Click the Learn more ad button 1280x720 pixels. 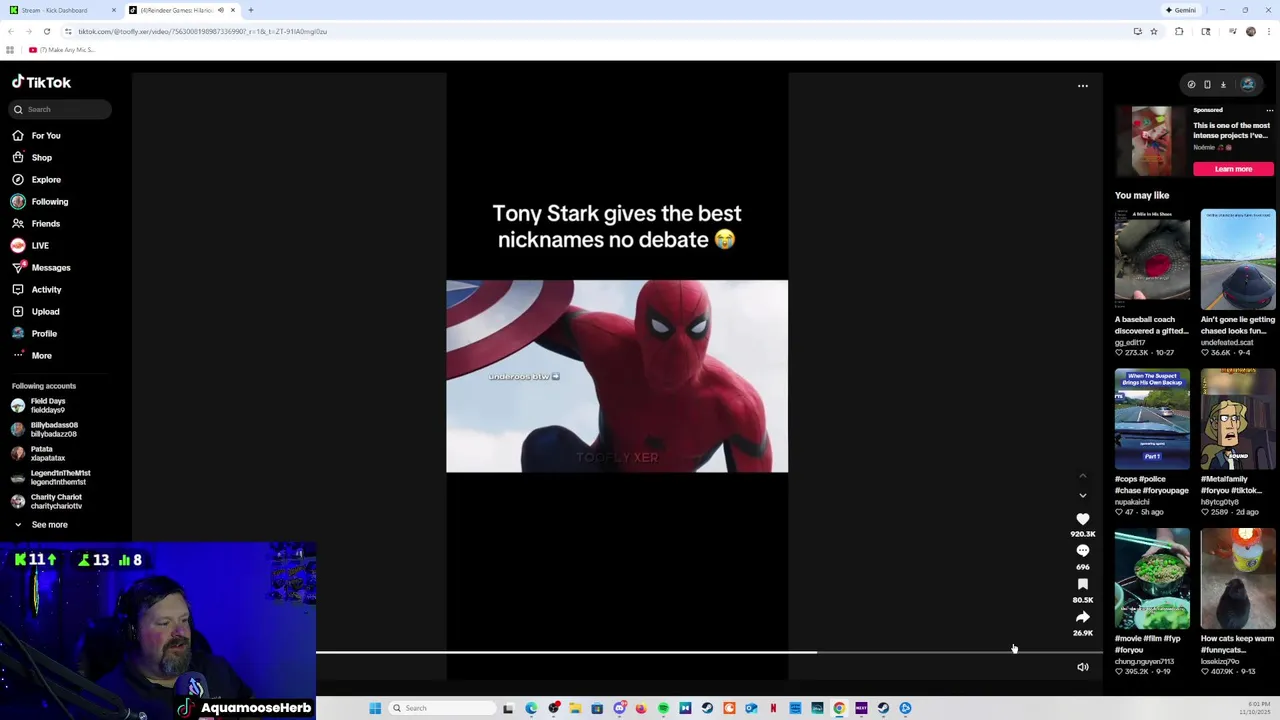point(1233,169)
